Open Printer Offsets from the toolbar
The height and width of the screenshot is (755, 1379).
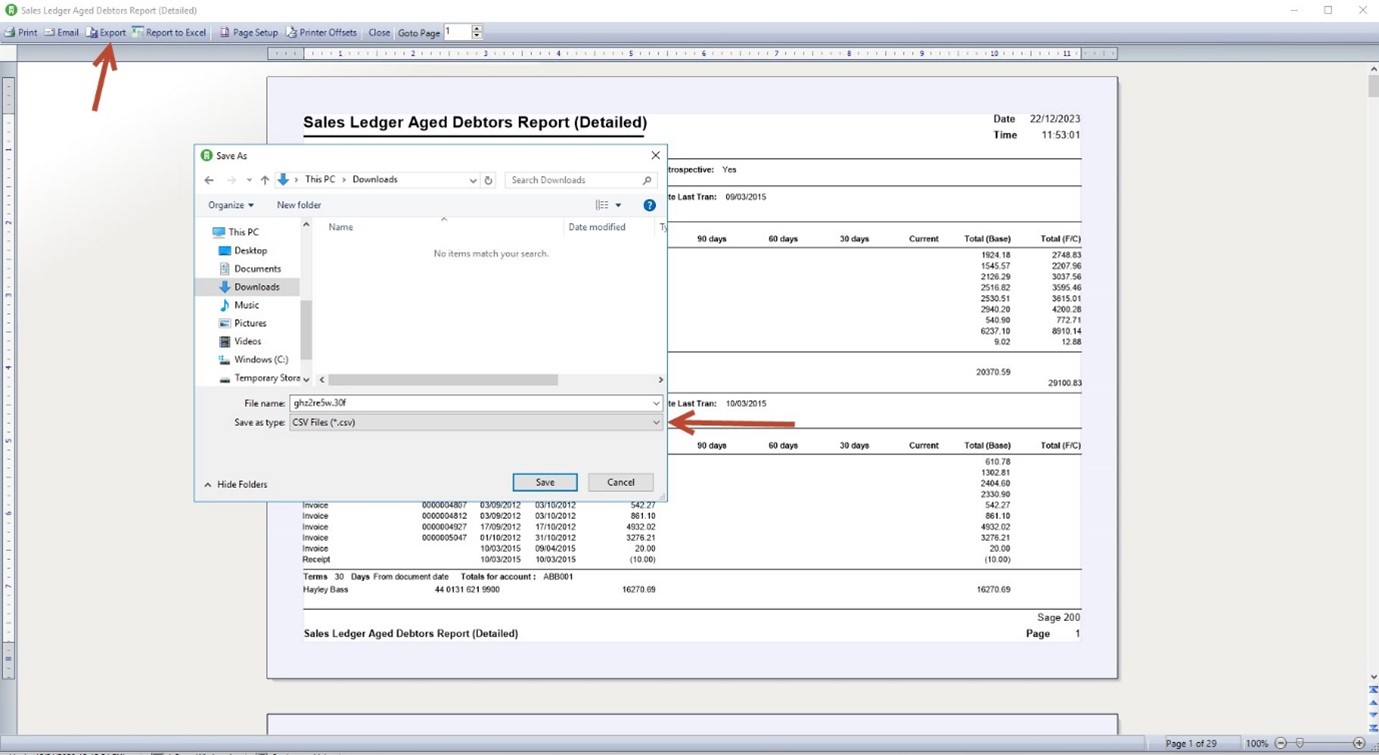(x=322, y=32)
